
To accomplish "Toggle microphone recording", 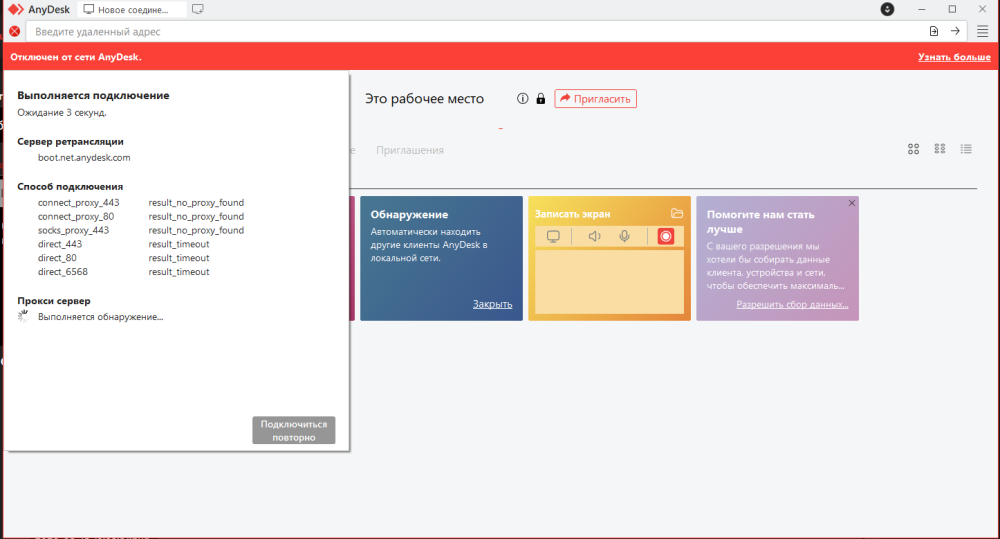I will (624, 237).
